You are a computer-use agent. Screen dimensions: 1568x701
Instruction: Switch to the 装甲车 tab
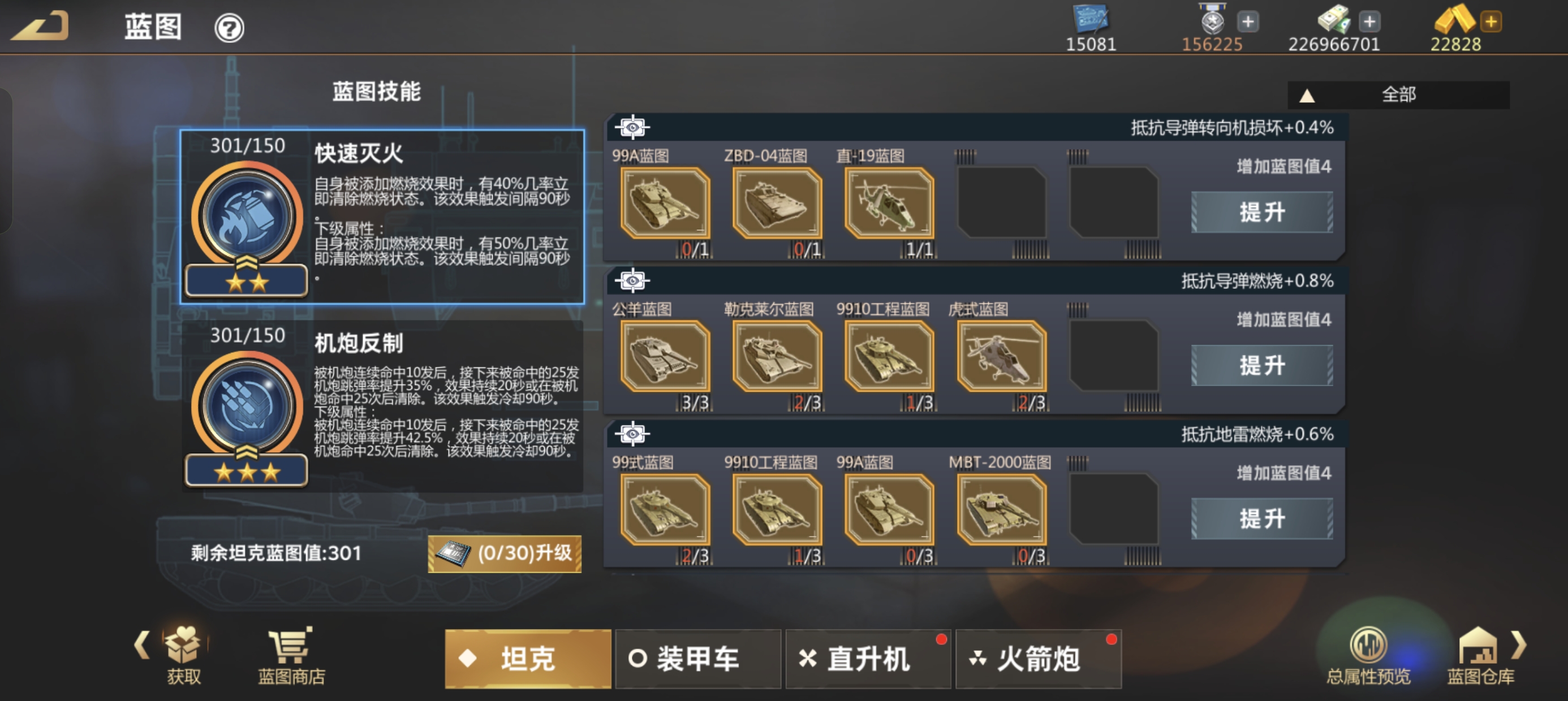pos(697,659)
